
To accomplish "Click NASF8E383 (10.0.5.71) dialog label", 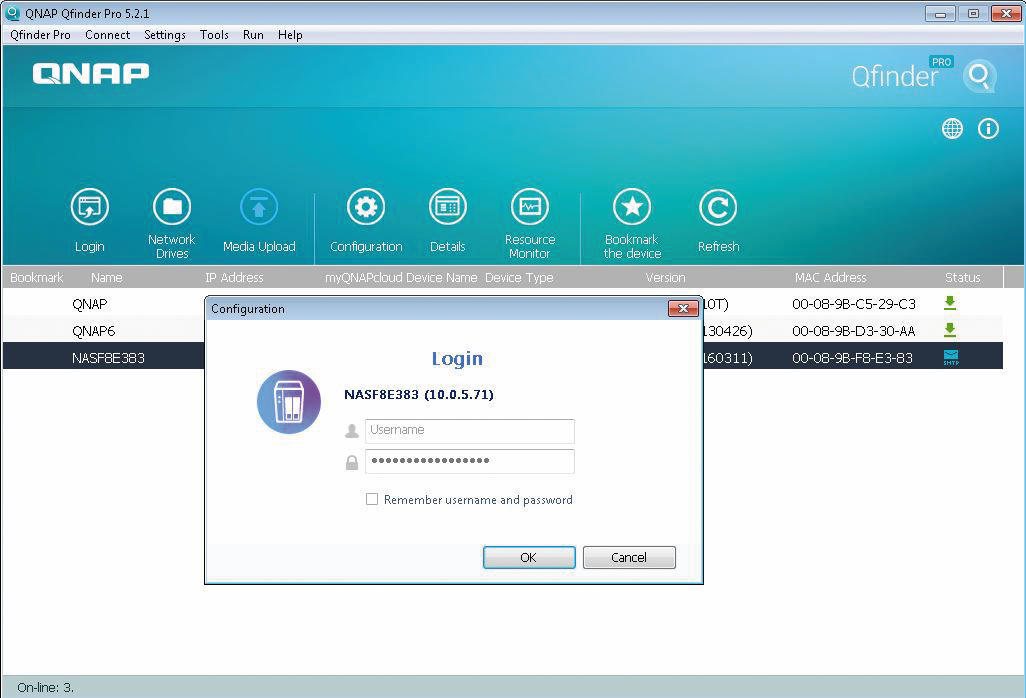I will [x=419, y=394].
